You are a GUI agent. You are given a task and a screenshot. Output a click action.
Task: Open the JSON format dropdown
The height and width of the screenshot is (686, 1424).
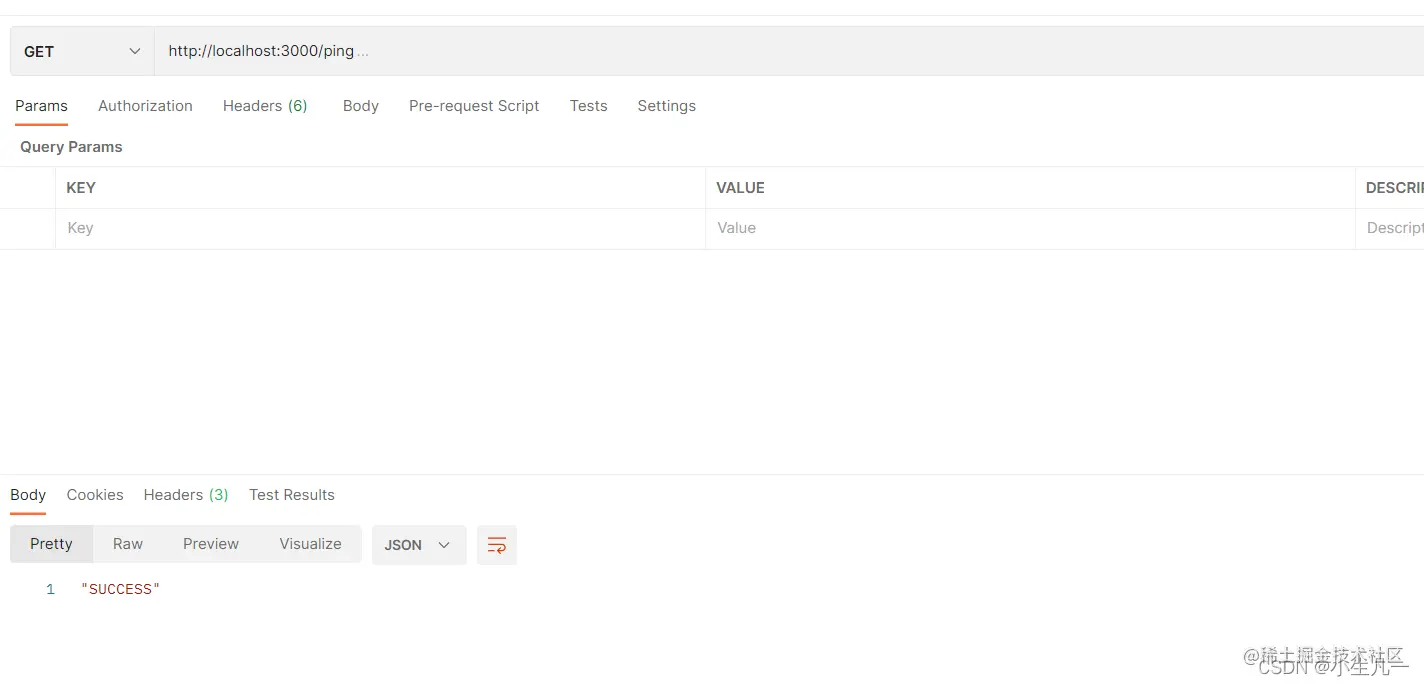point(419,545)
